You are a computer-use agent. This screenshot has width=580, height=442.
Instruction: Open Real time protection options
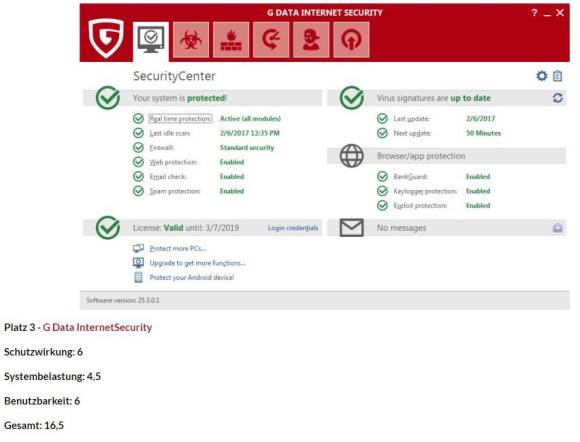tap(180, 119)
